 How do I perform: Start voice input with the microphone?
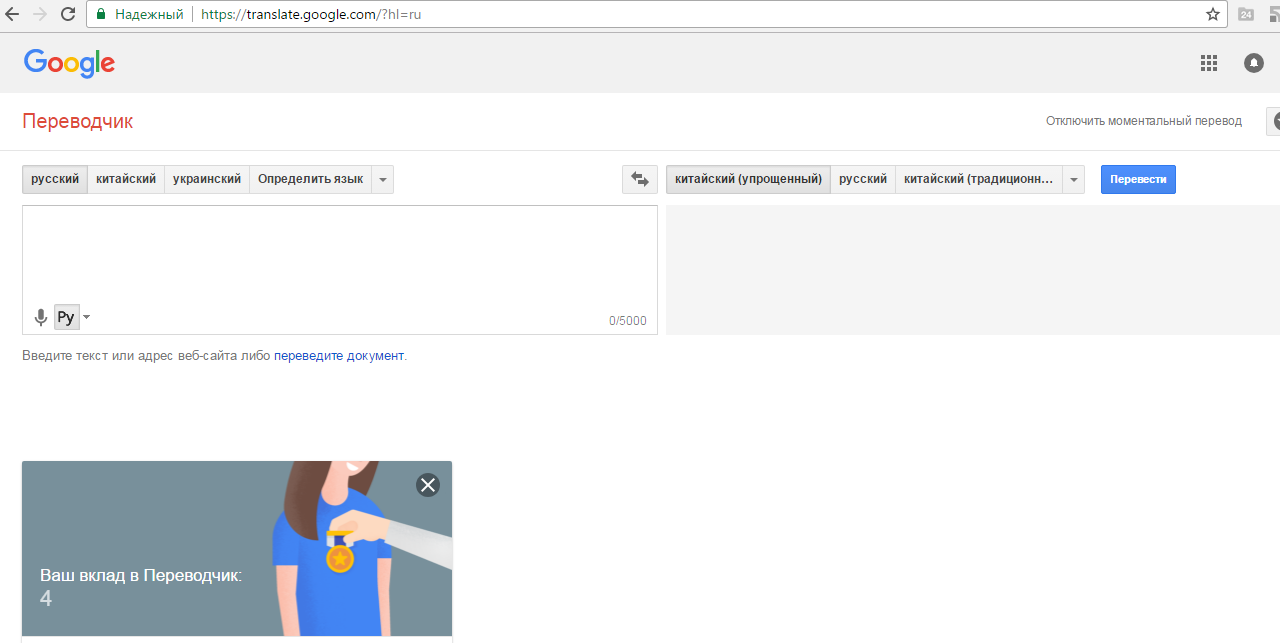pyautogui.click(x=40, y=318)
